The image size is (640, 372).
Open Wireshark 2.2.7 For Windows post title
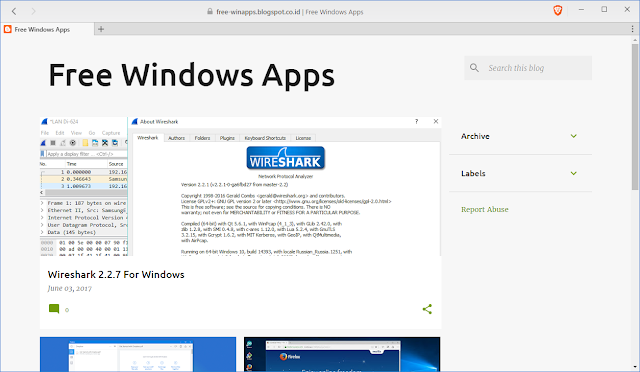tap(116, 274)
